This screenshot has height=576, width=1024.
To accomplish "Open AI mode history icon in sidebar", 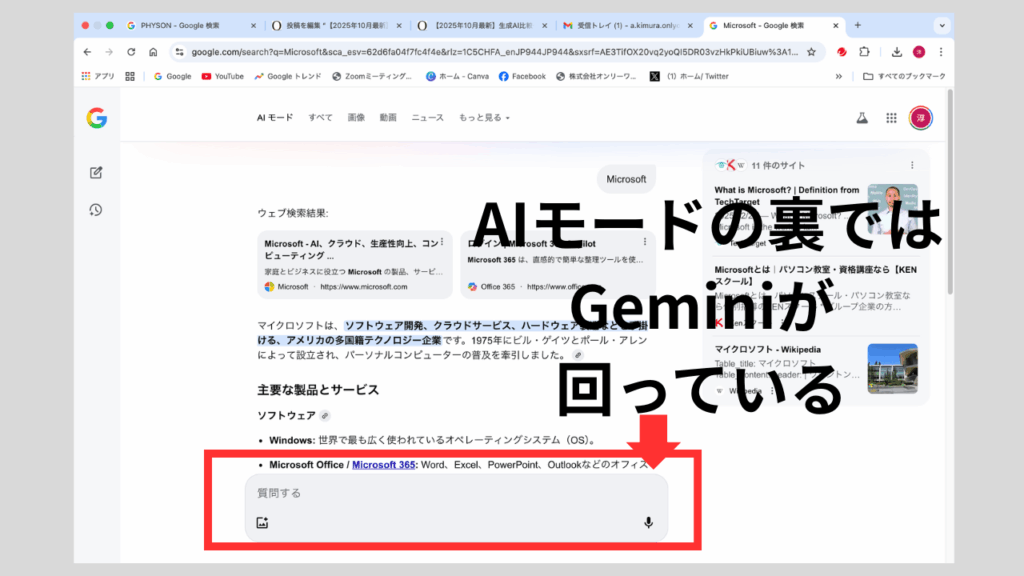I will 96,209.
